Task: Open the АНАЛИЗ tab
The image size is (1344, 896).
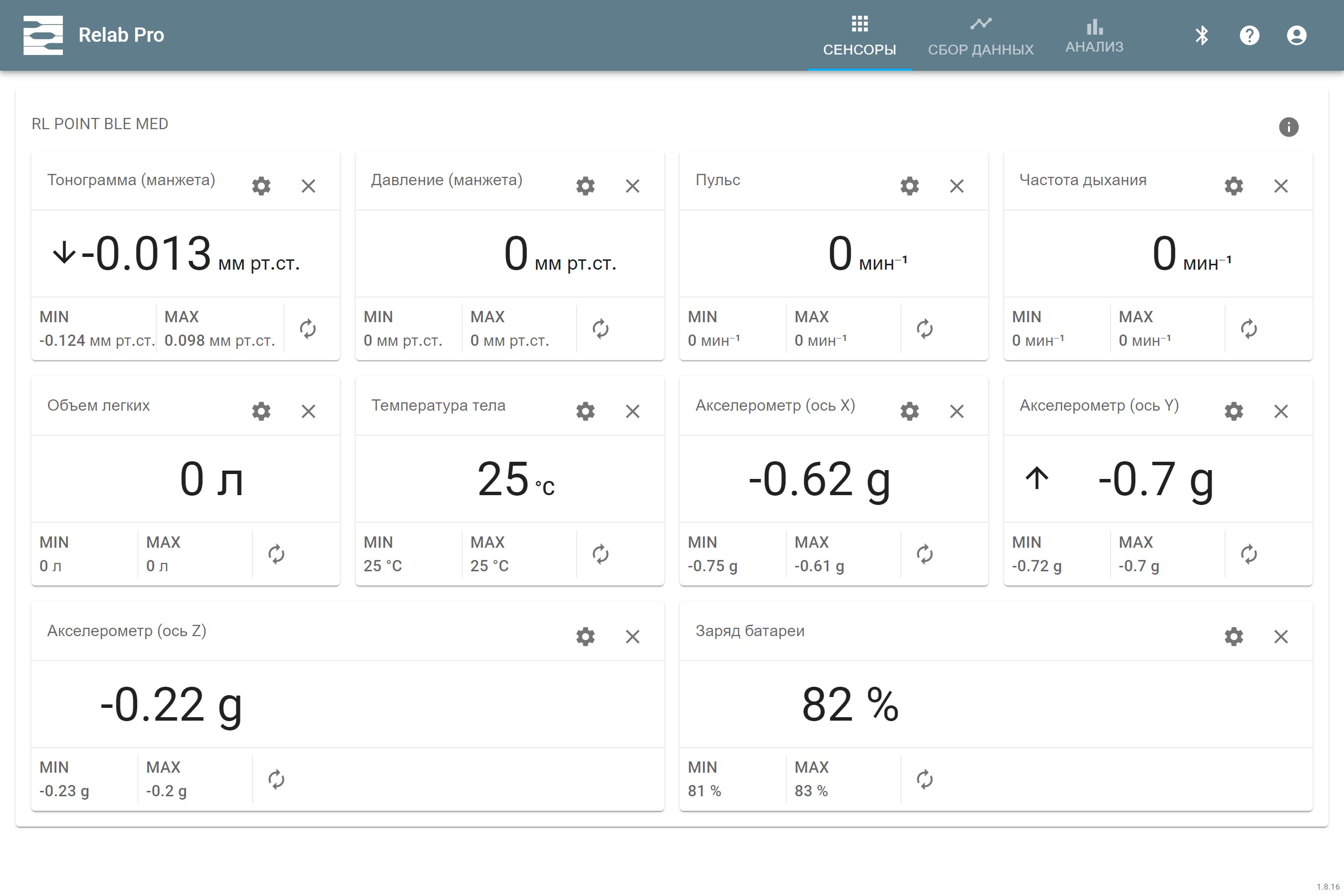Action: [1093, 36]
